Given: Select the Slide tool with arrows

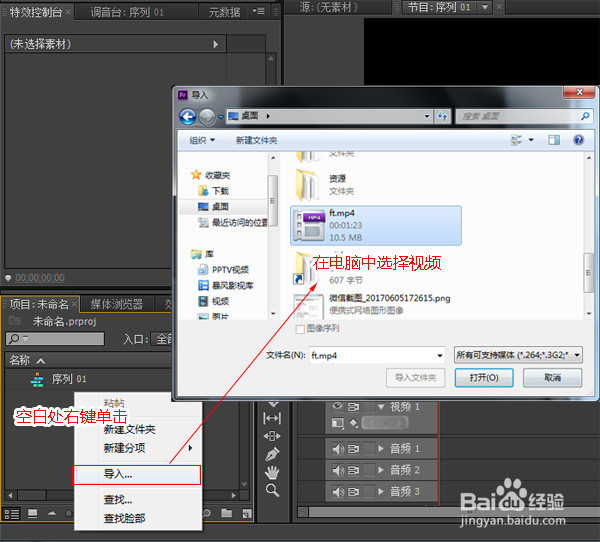Looking at the screenshot, I should coord(272,436).
